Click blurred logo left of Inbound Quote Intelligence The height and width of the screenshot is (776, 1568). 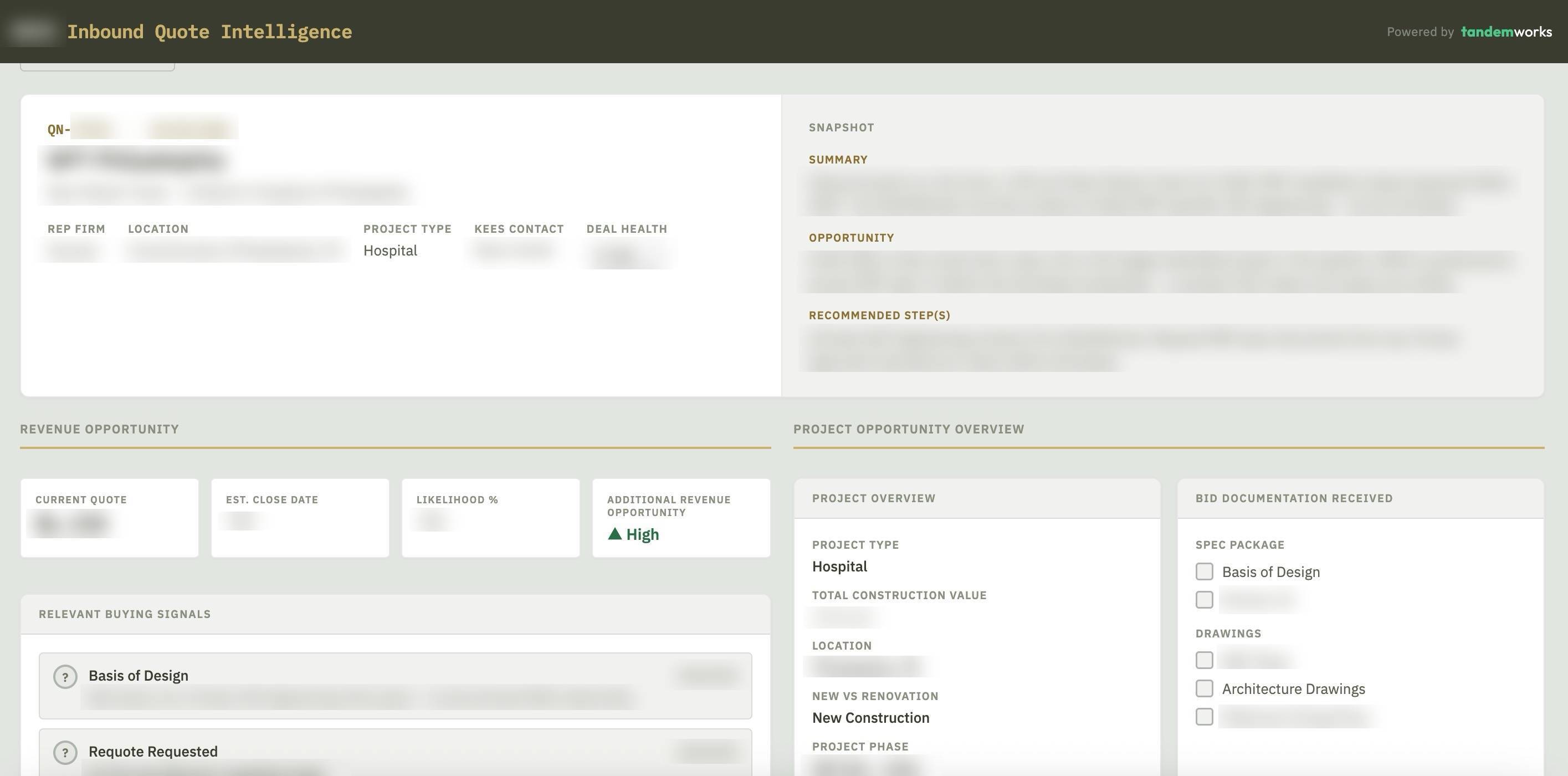[32, 30]
